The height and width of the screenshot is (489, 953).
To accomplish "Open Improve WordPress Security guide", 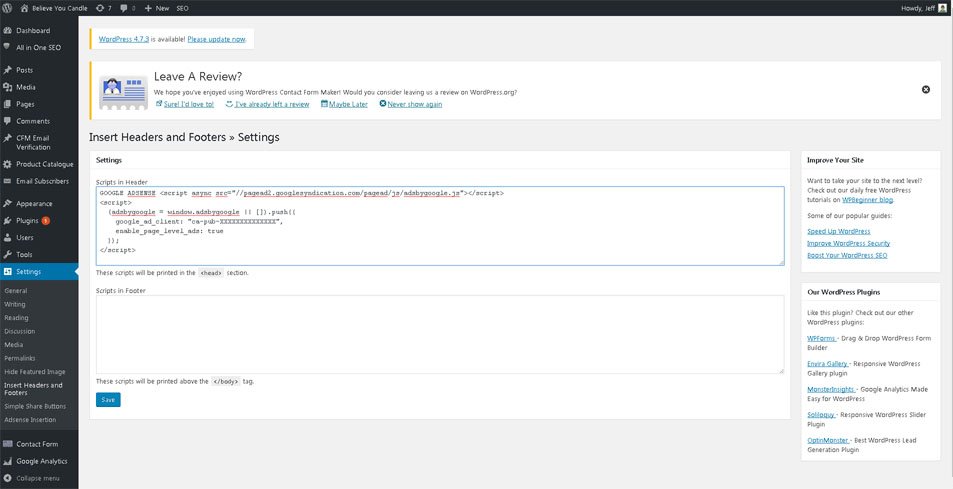I will pyautogui.click(x=848, y=244).
